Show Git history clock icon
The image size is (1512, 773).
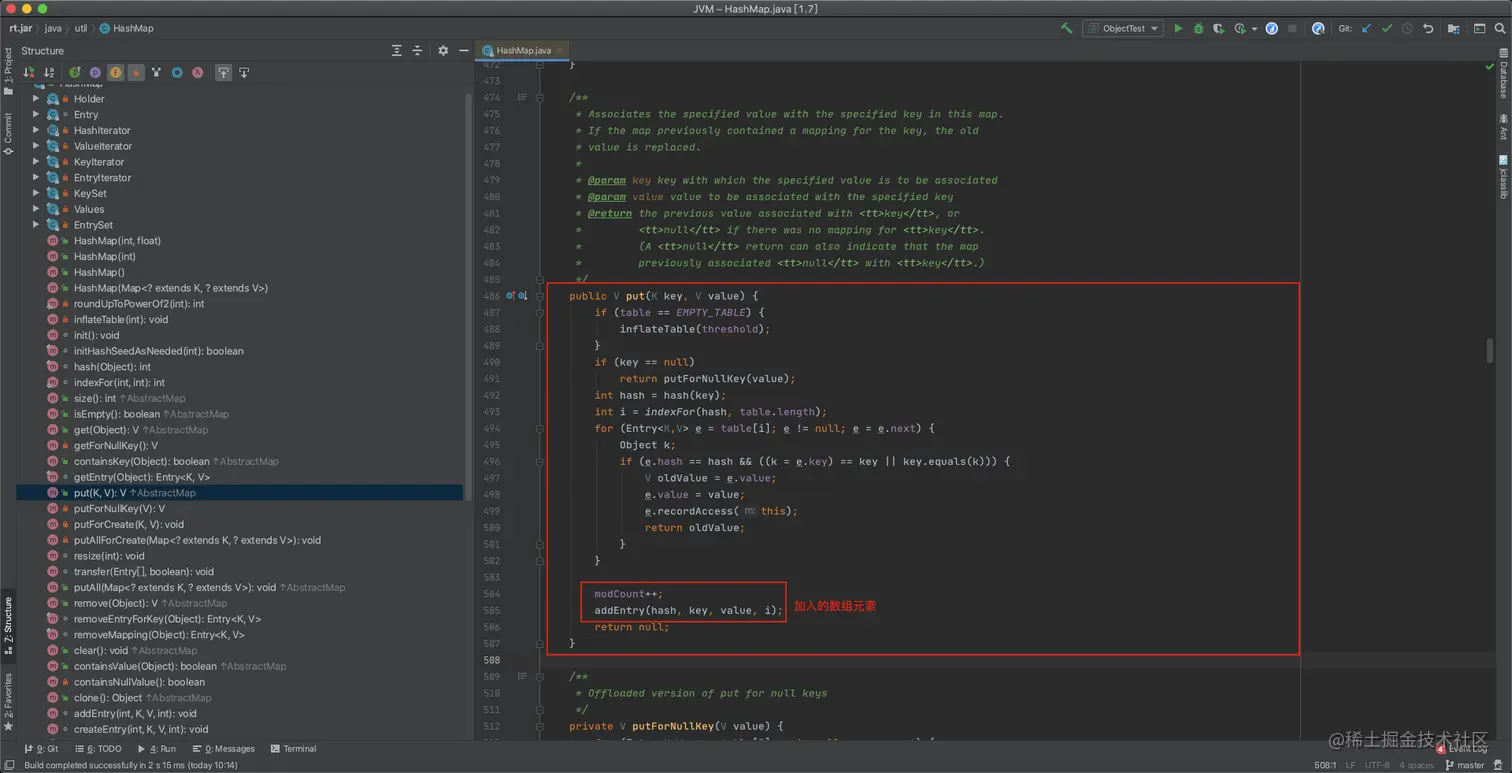point(1407,28)
